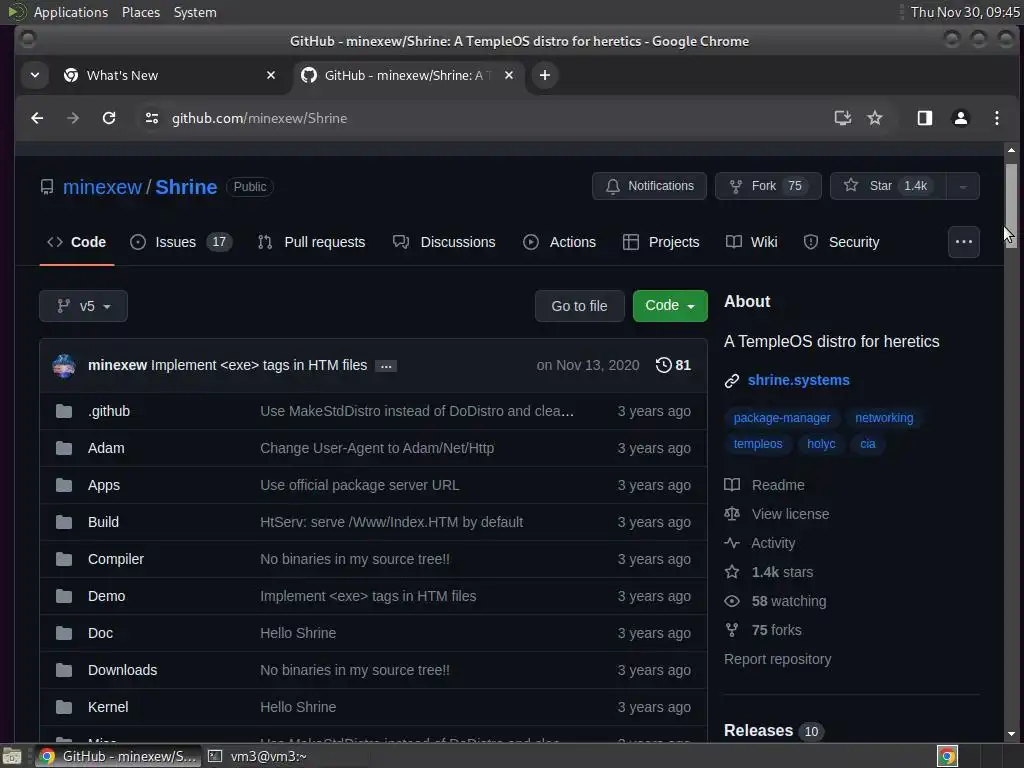1024x768 pixels.
Task: Open the Security tab
Action: coord(842,242)
